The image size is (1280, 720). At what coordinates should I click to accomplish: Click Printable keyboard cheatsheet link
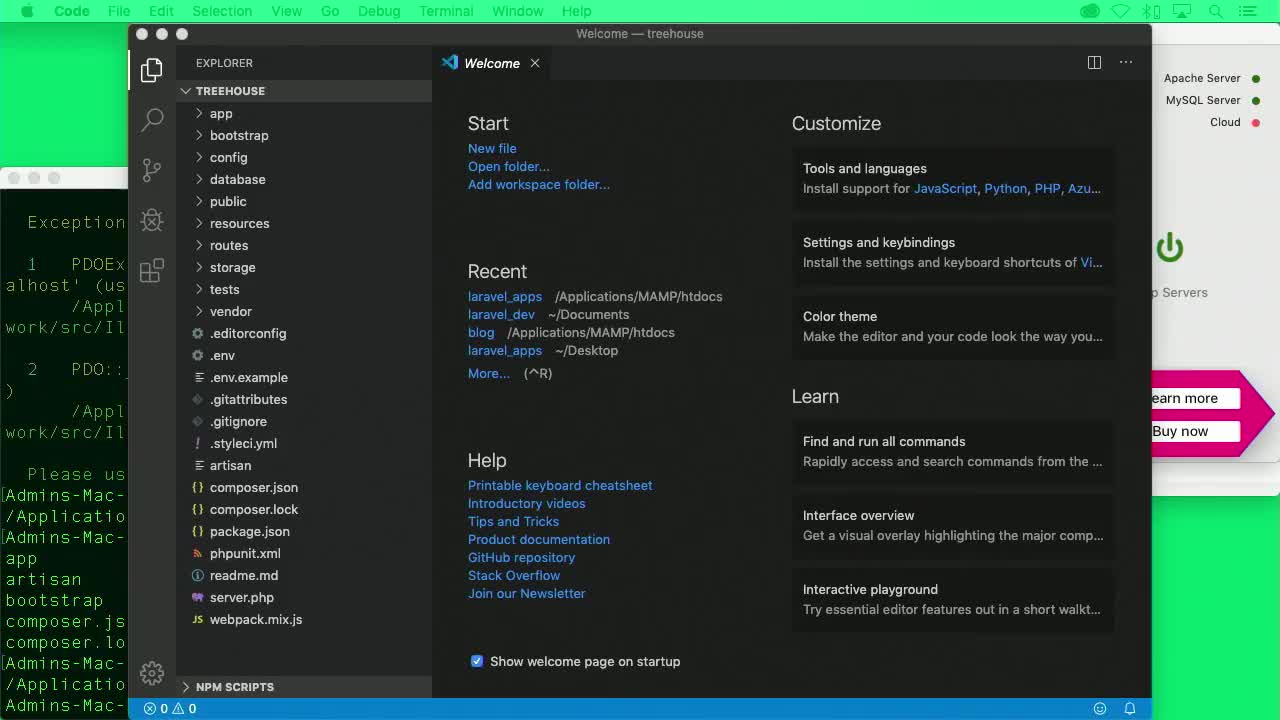coord(560,485)
